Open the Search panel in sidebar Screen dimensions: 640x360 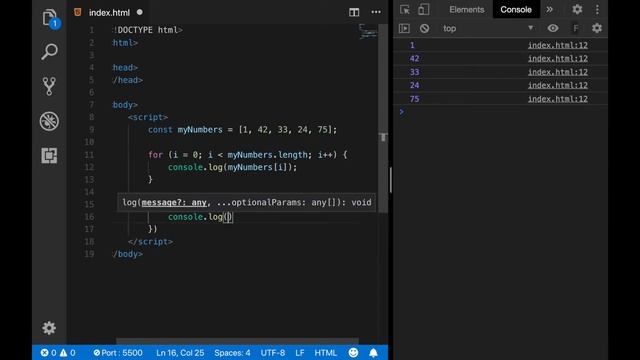pos(49,52)
